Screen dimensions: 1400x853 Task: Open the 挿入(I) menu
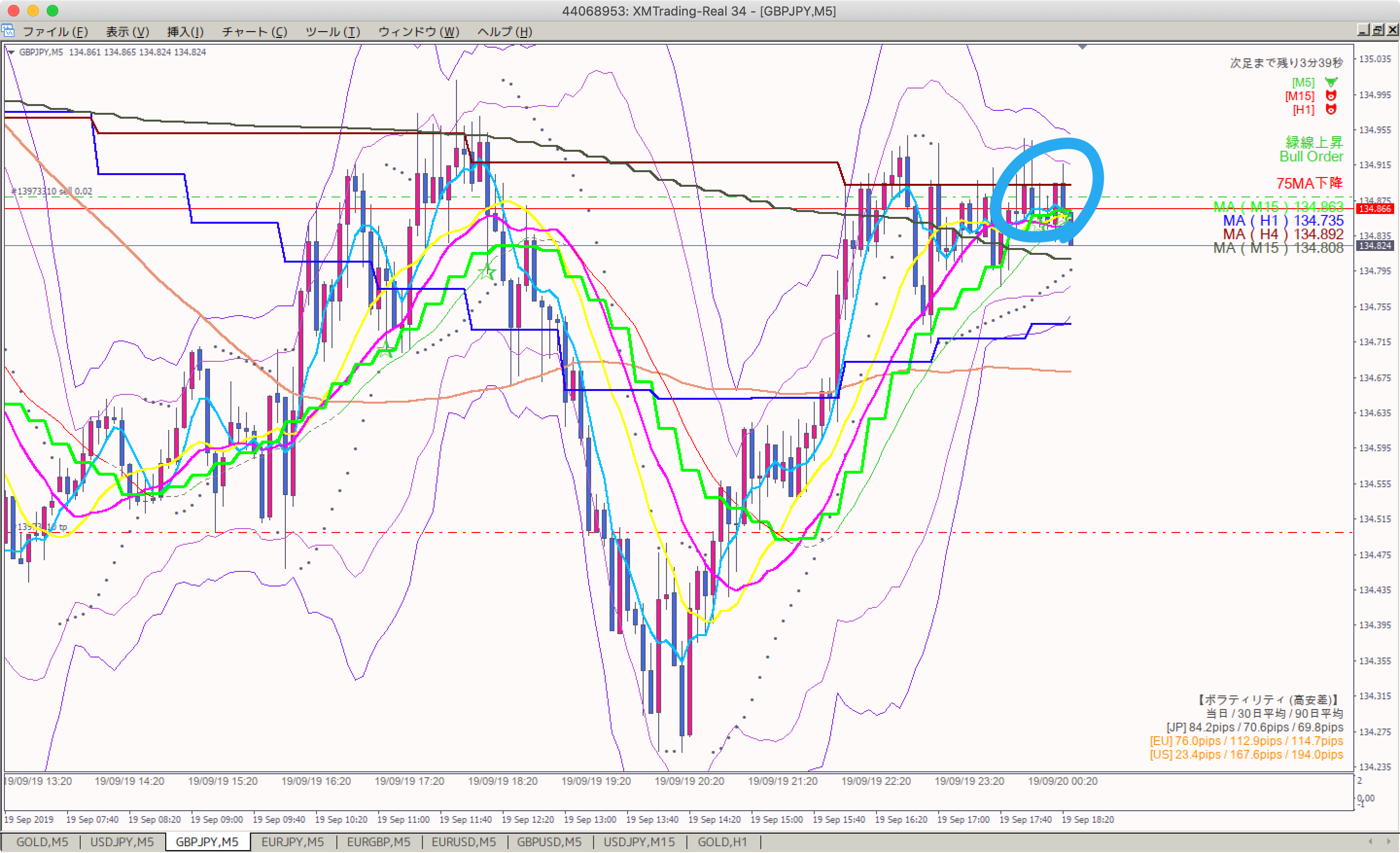pos(185,32)
